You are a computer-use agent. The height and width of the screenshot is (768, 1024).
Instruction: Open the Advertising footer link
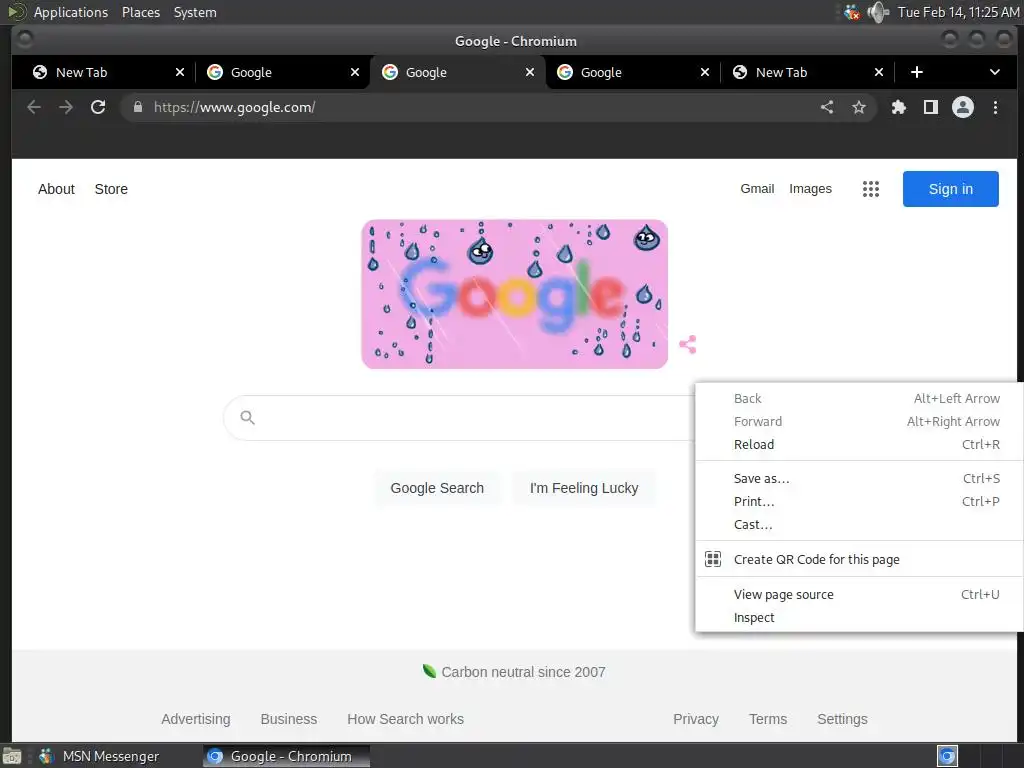tap(196, 719)
